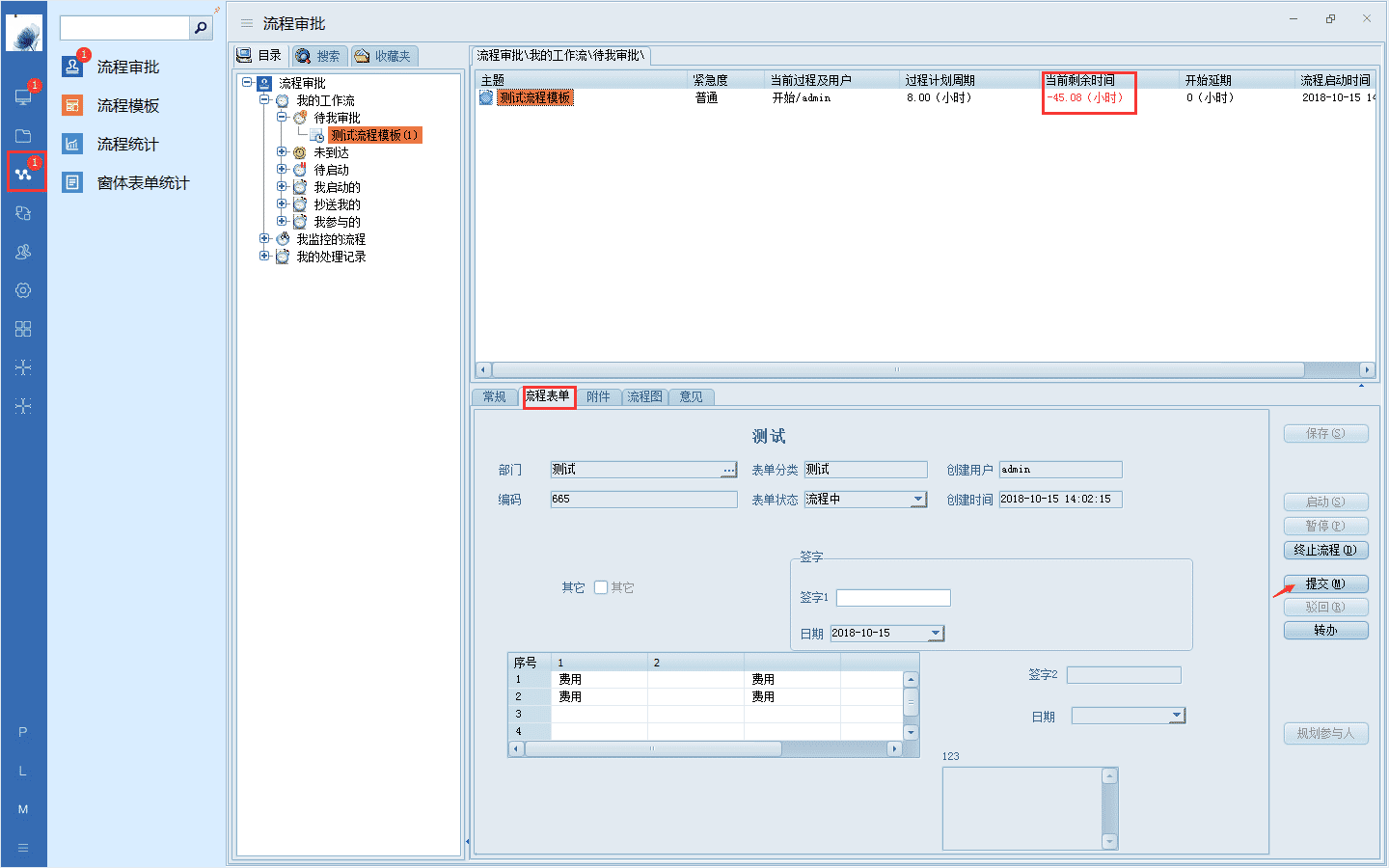Screen dimensions: 1389x868
Task: Click the record icon of 测试流程模板 row
Action: tap(486, 97)
